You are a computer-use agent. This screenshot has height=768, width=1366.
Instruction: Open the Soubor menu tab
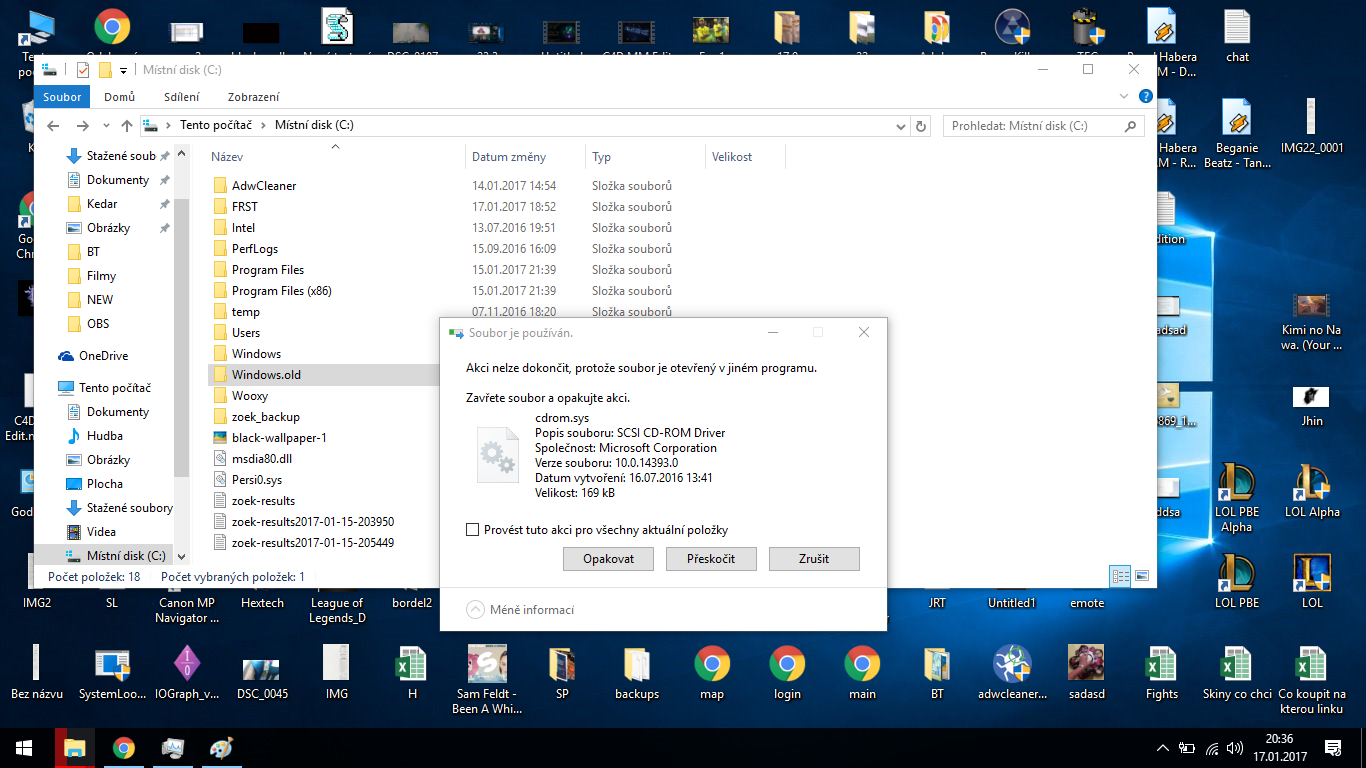coord(62,97)
